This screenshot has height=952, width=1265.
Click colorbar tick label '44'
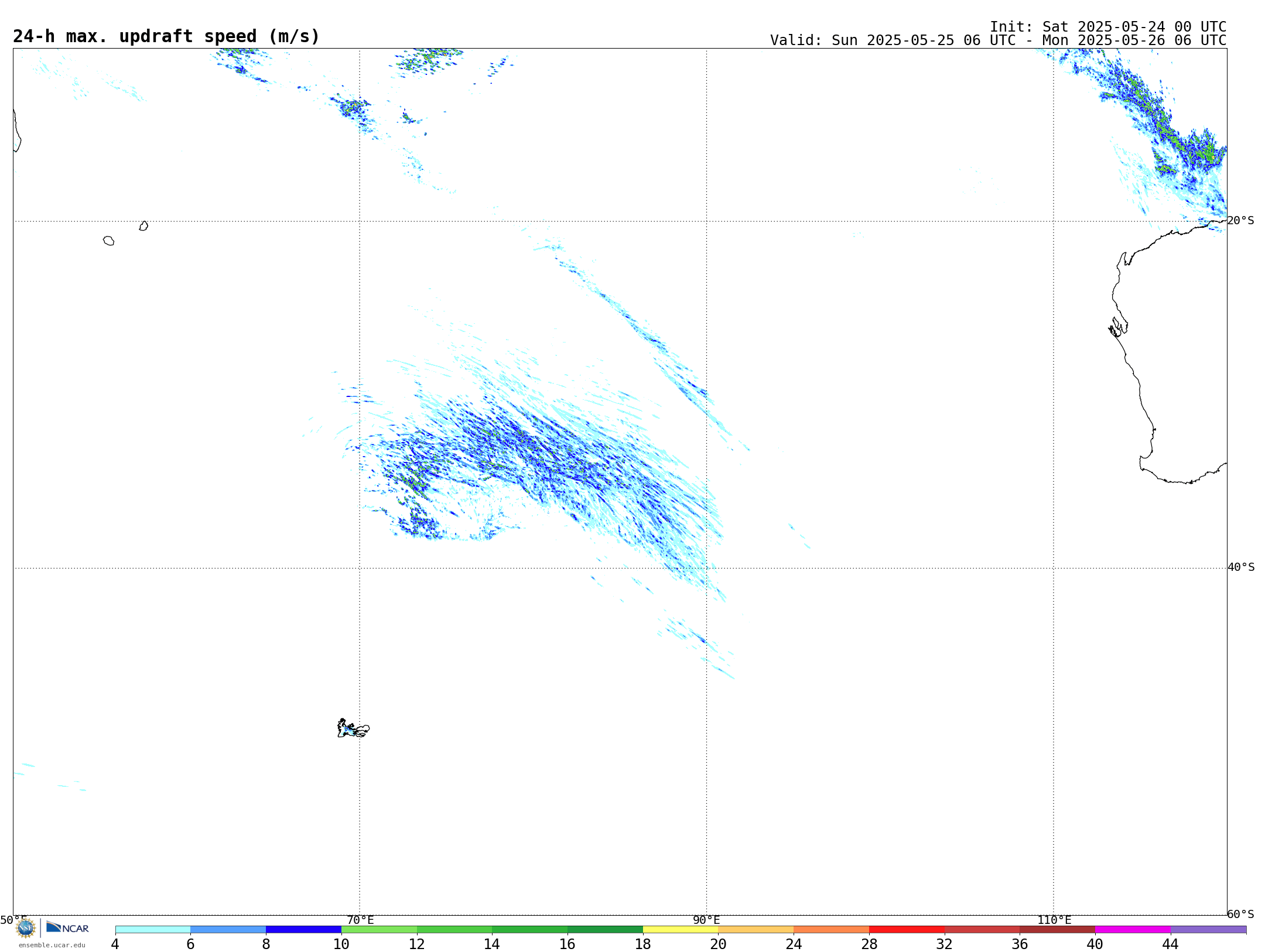[x=1171, y=944]
